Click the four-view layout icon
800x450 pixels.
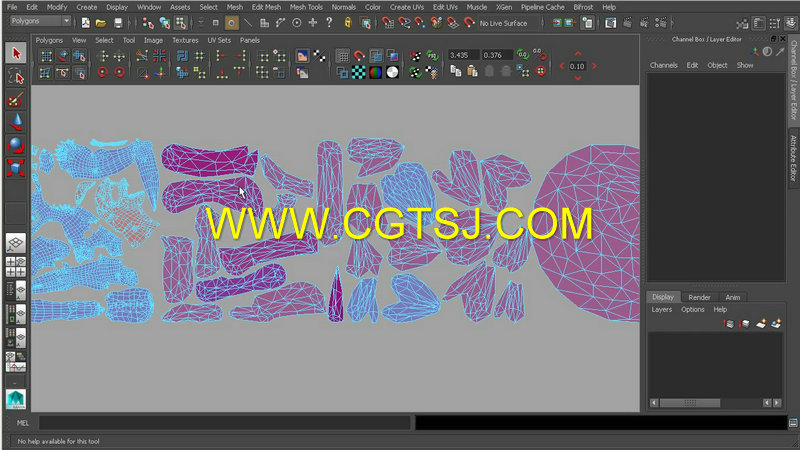[16, 267]
